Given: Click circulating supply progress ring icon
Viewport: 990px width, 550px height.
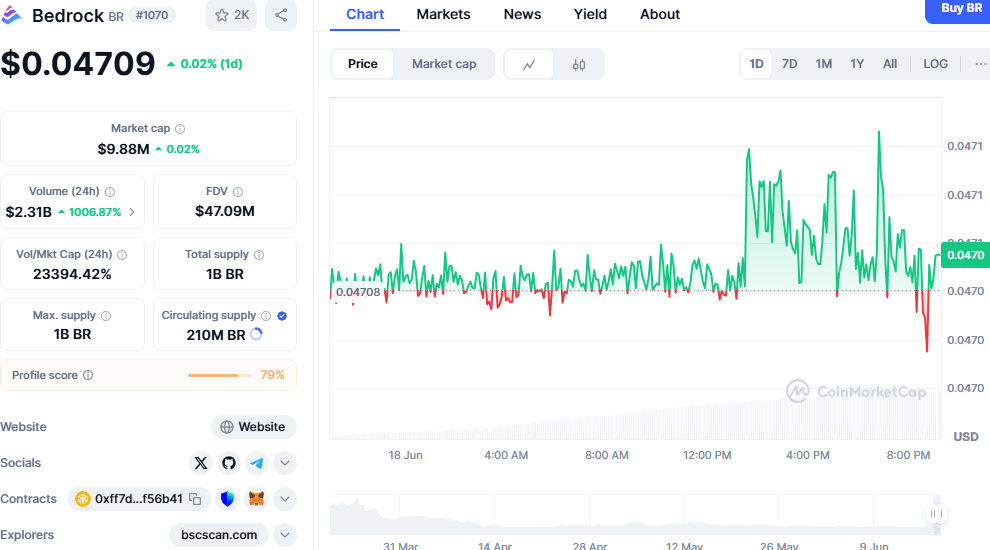Looking at the screenshot, I should 256,335.
